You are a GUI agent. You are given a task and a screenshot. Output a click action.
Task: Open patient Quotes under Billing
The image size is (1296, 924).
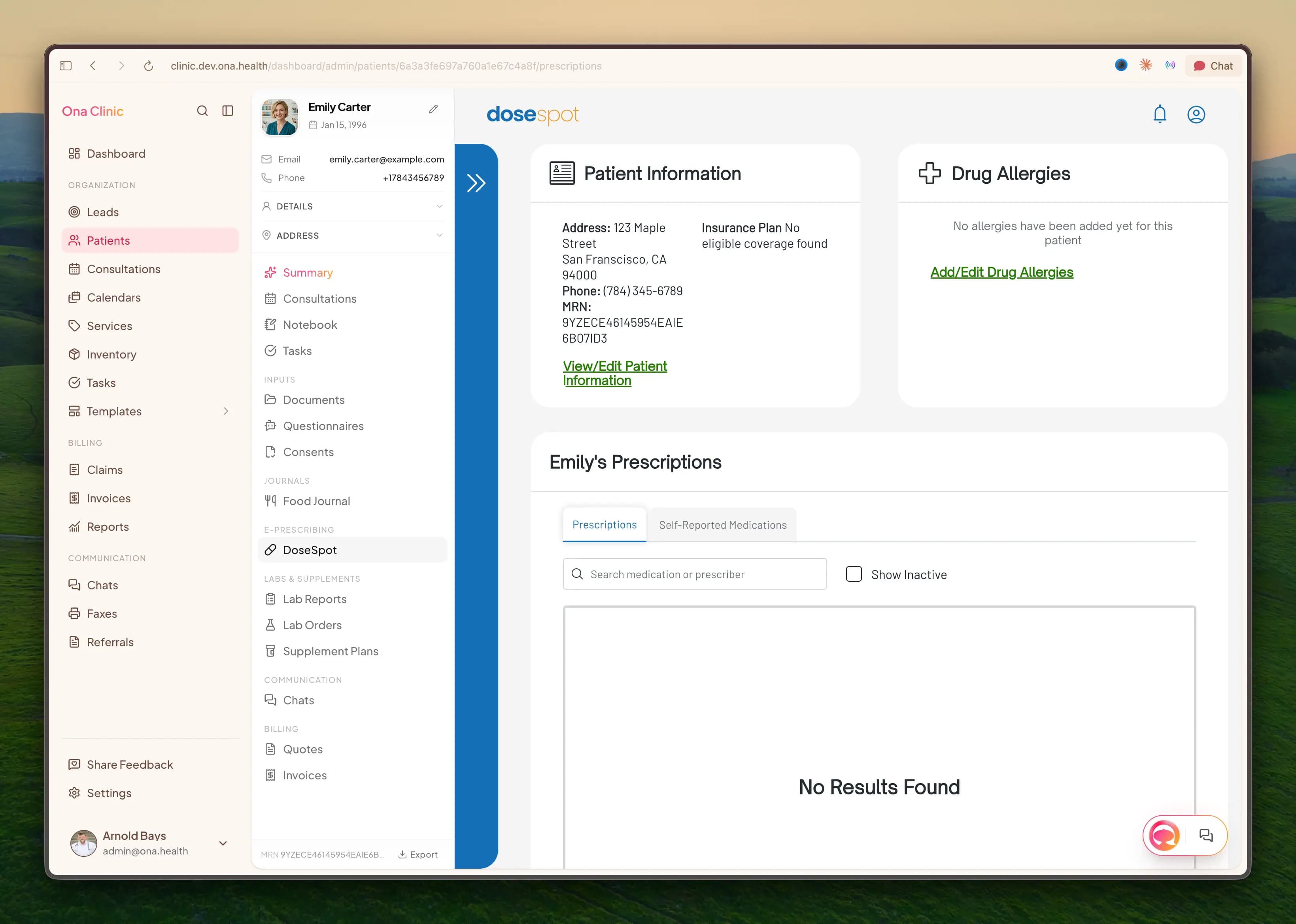[x=352, y=749]
